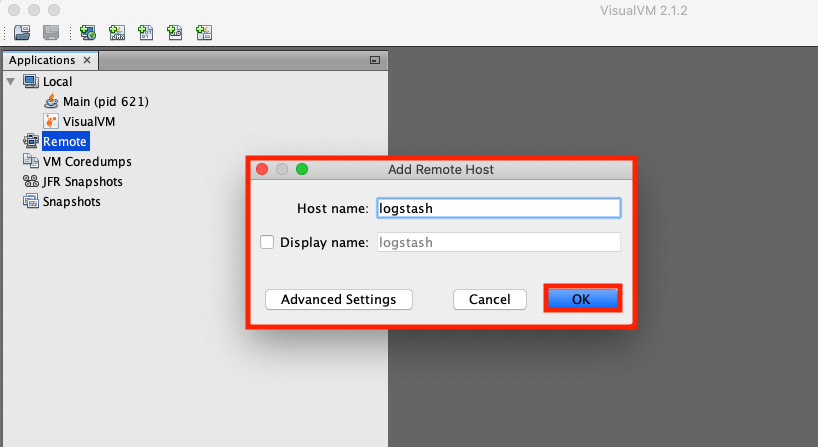Confirm the remote host with OK
This screenshot has height=447, width=818.
coord(582,299)
